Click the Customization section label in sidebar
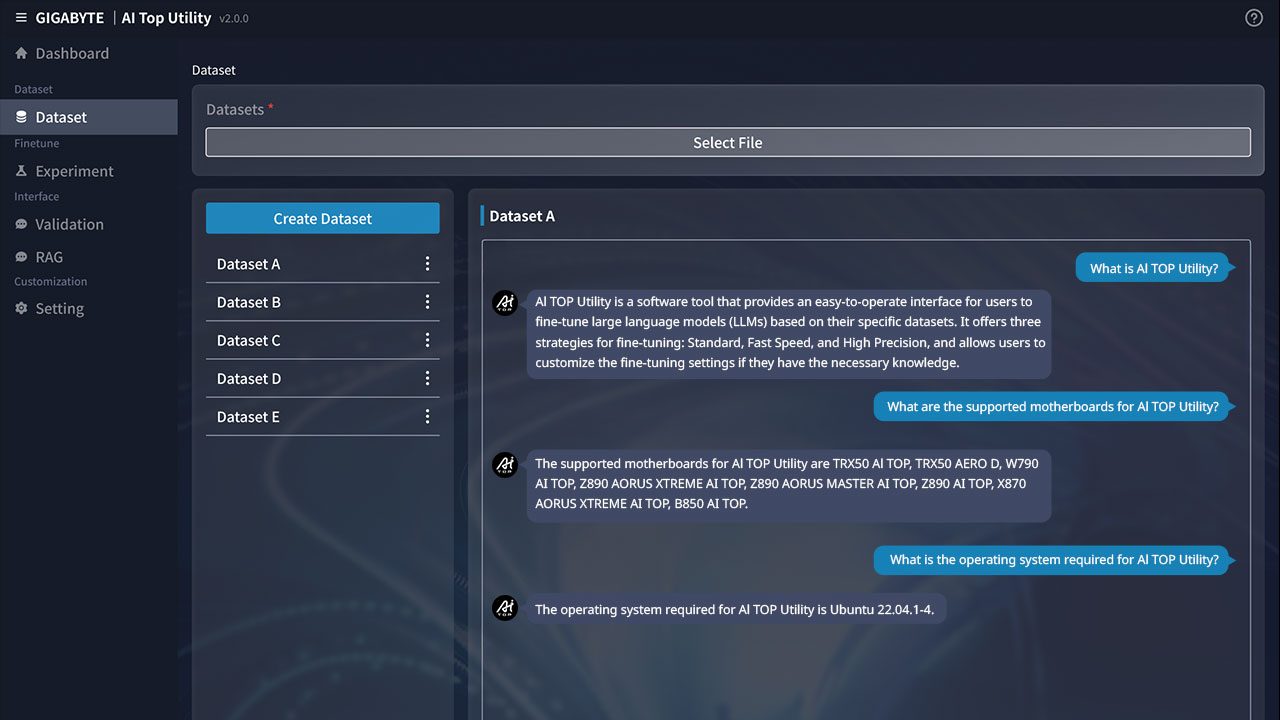This screenshot has width=1280, height=720. 51,281
